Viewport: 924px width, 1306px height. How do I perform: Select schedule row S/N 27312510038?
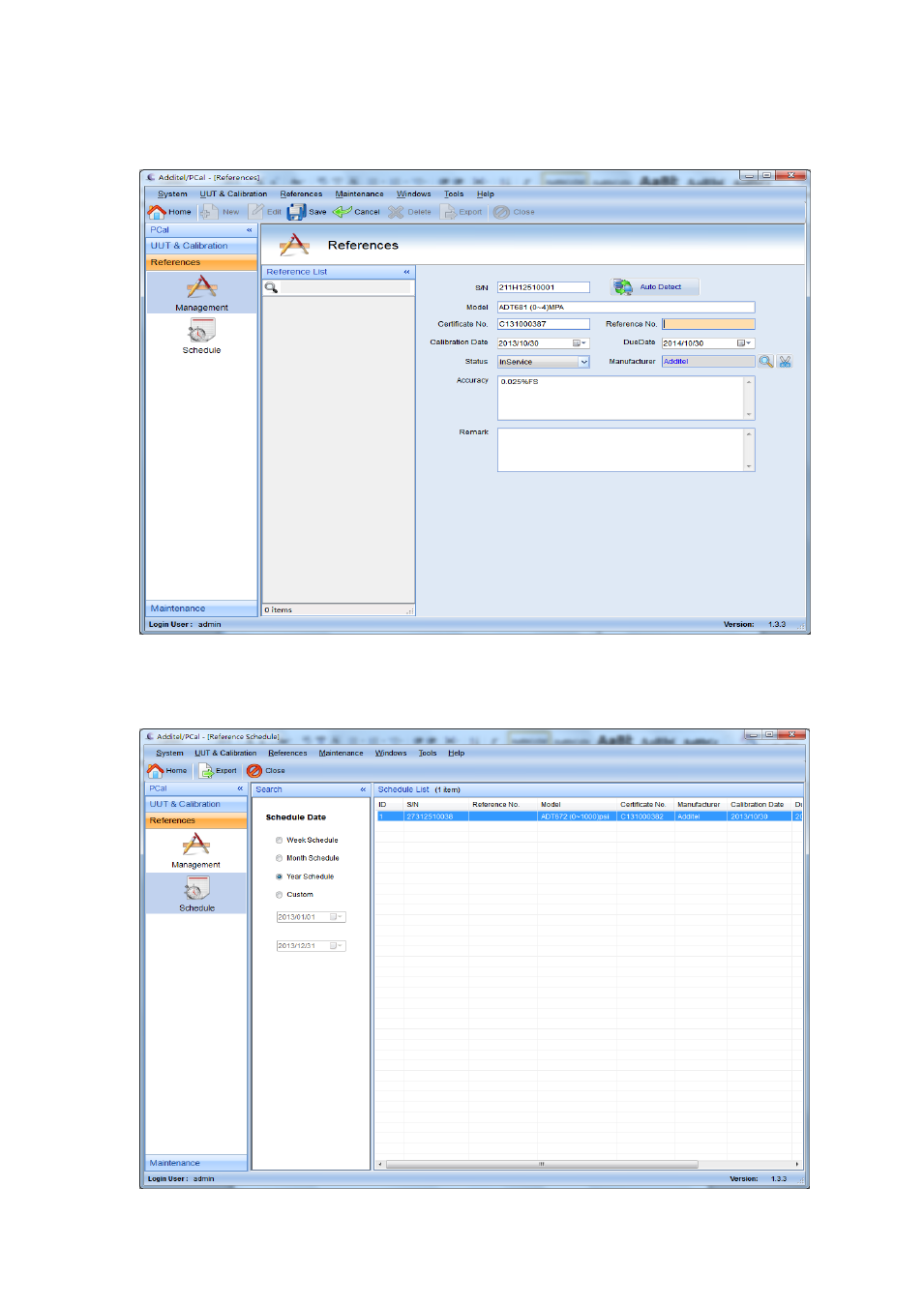tap(589, 816)
